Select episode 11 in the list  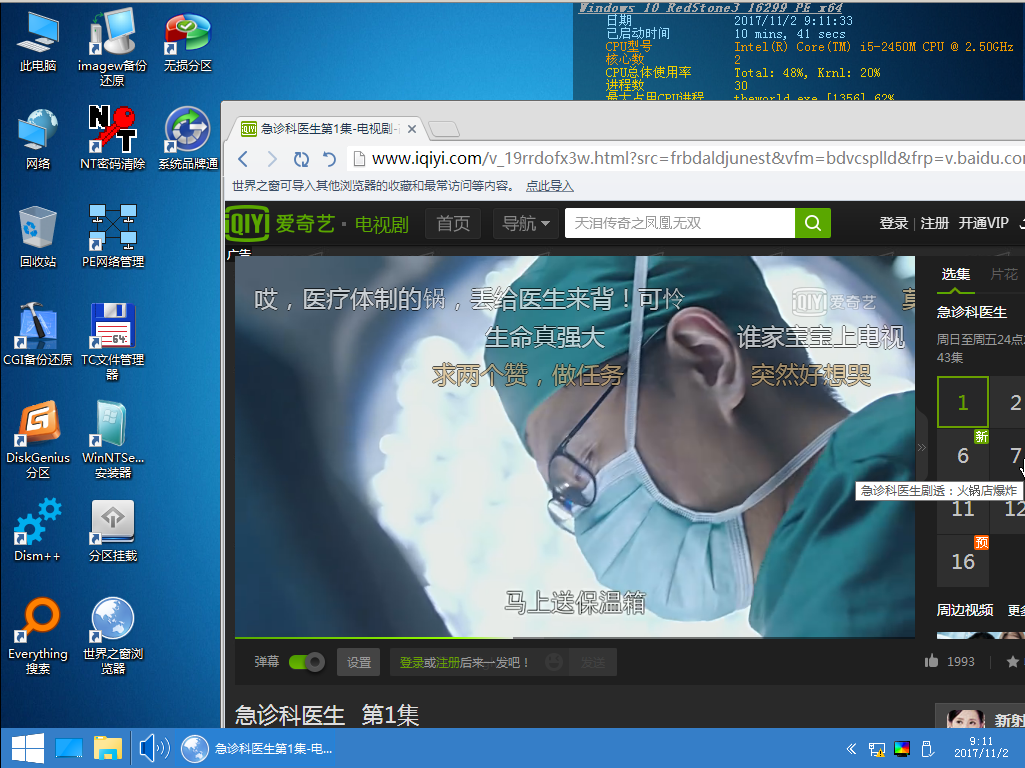(963, 509)
